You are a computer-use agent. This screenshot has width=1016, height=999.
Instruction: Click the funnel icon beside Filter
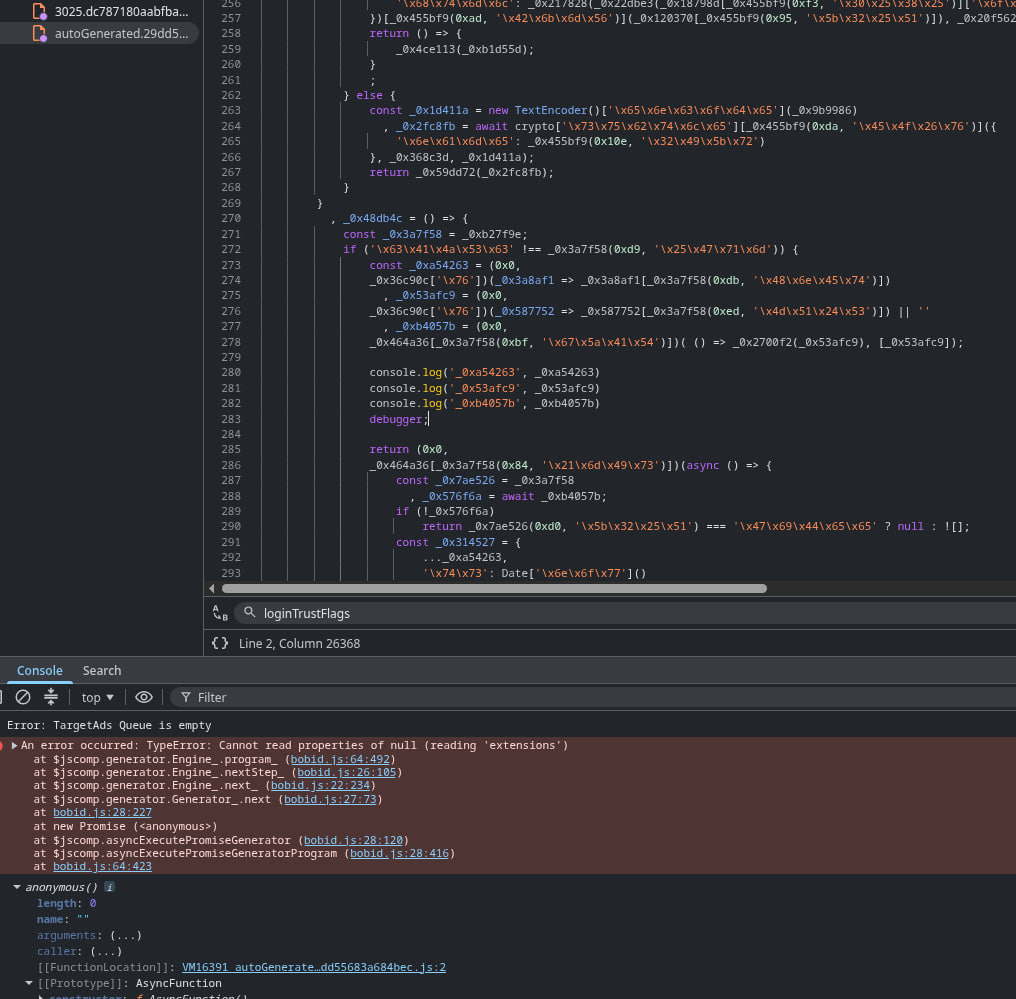click(186, 697)
